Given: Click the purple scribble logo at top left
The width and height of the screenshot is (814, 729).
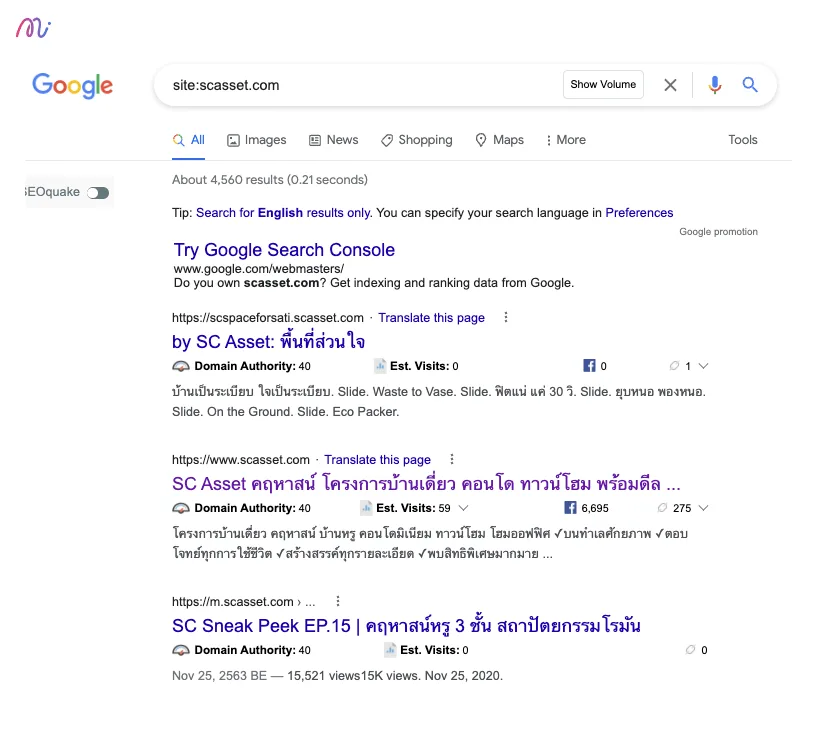Looking at the screenshot, I should point(33,28).
